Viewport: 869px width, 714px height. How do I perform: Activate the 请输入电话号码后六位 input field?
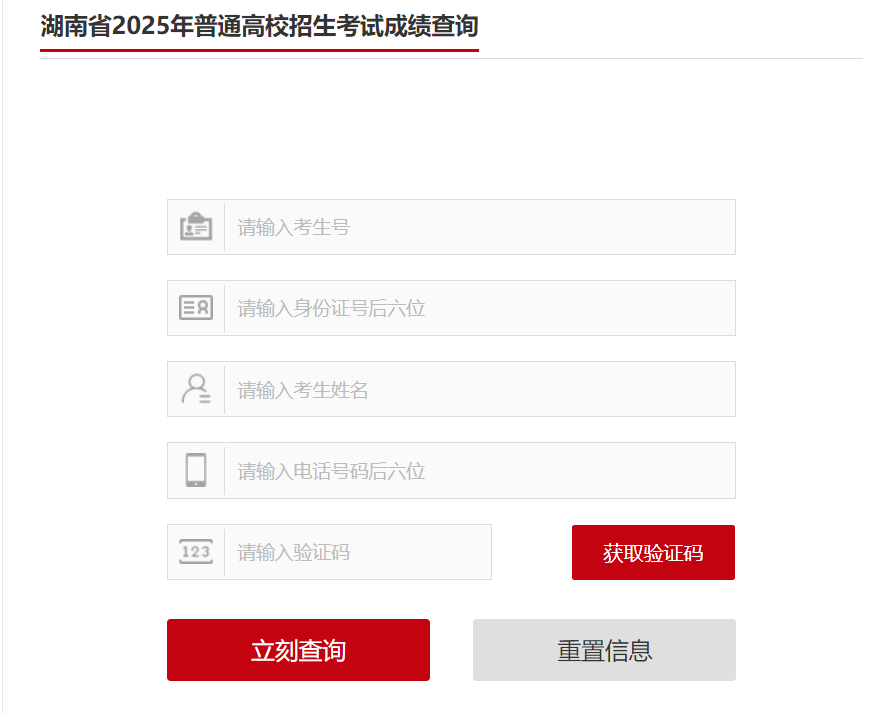[x=480, y=471]
